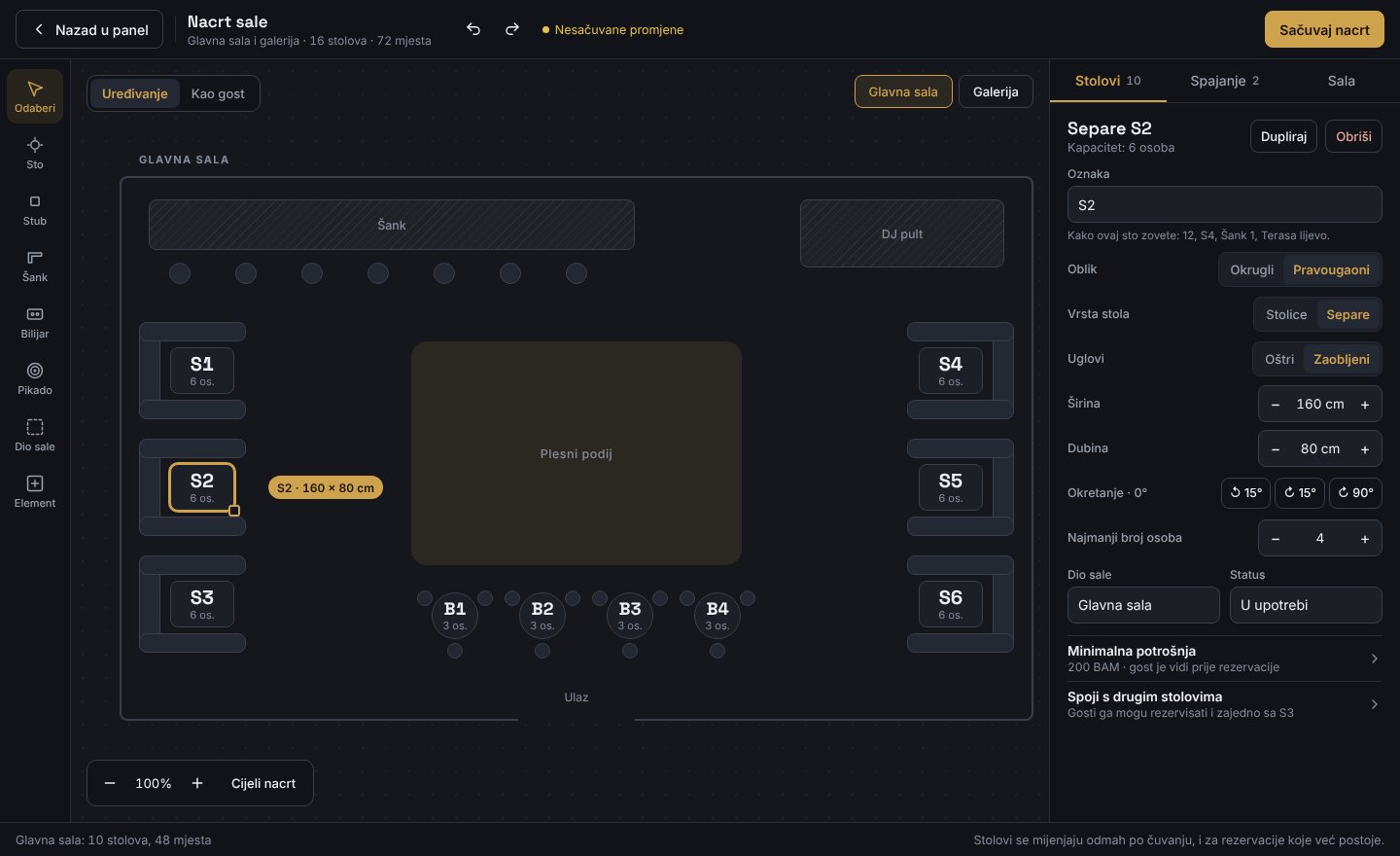Viewport: 1400px width, 856px height.
Task: Select the Sto table tool
Action: pyautogui.click(x=35, y=153)
